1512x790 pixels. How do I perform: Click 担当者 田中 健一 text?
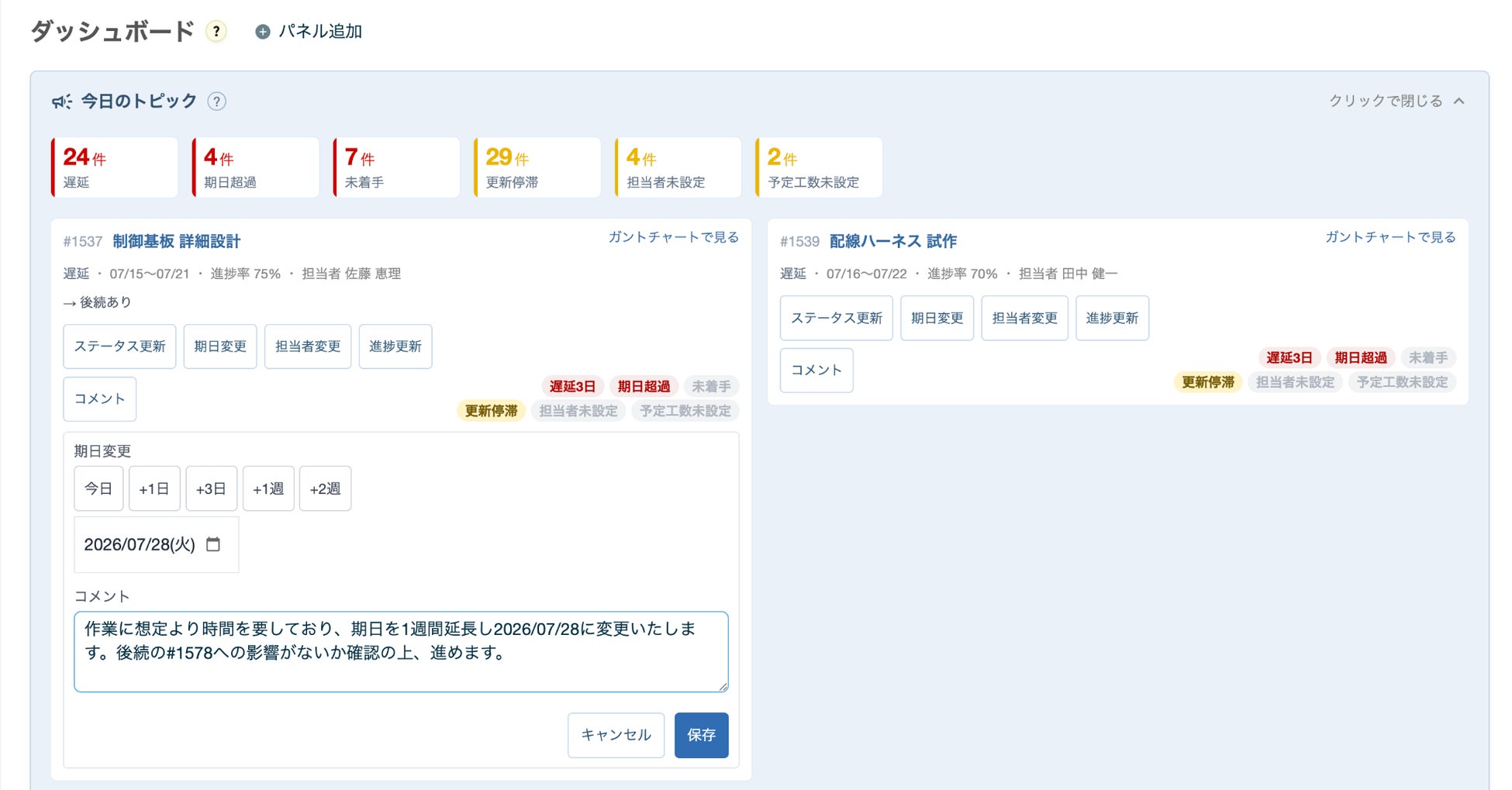point(1068,274)
